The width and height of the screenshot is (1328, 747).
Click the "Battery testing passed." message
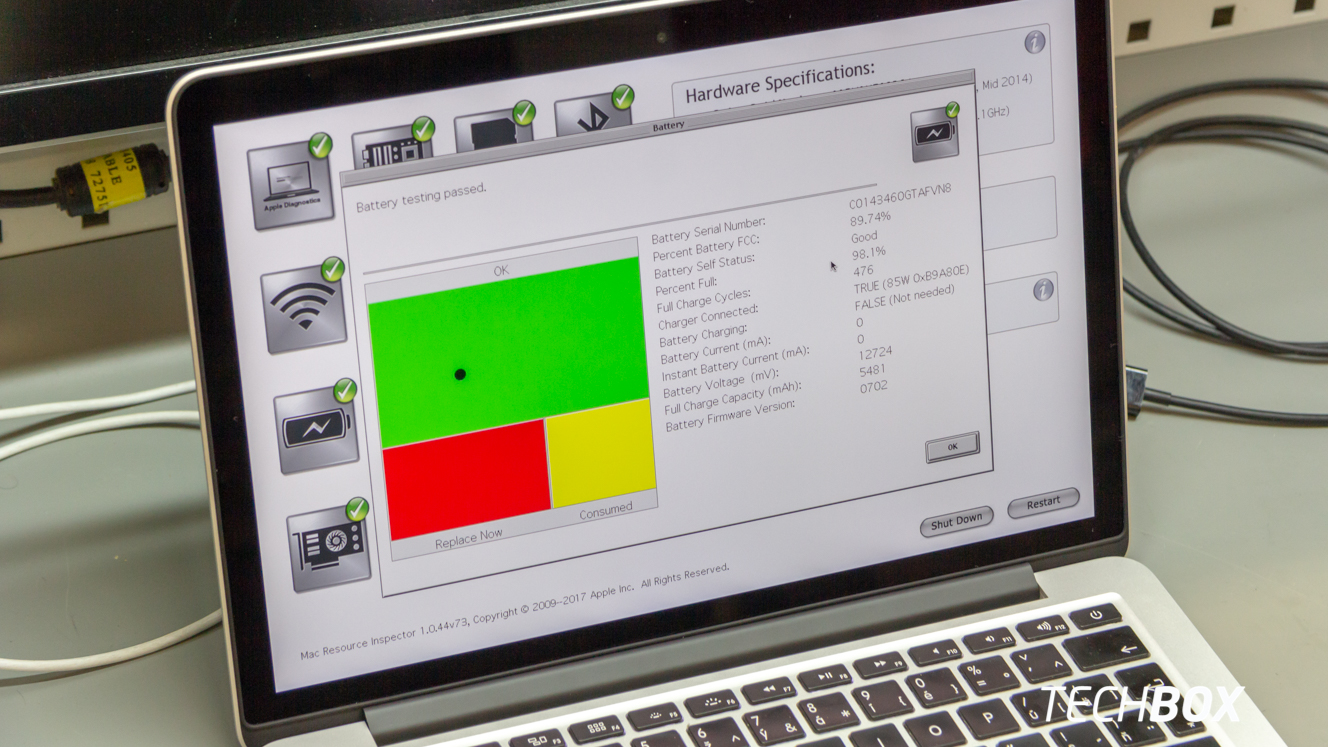[421, 197]
